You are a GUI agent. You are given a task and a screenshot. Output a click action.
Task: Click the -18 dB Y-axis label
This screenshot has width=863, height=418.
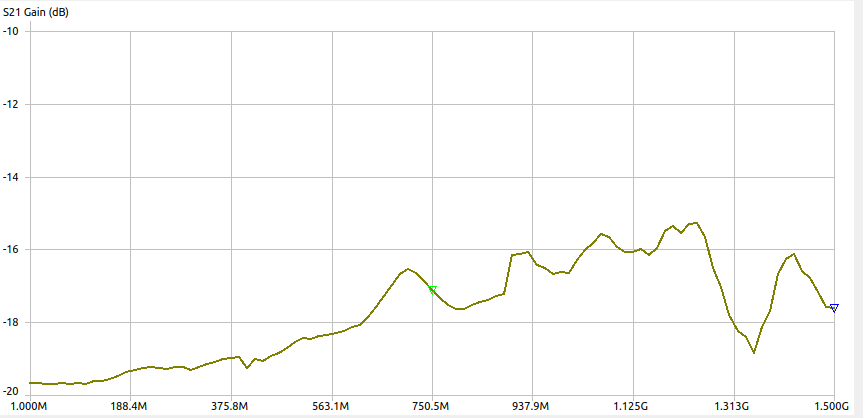12,322
